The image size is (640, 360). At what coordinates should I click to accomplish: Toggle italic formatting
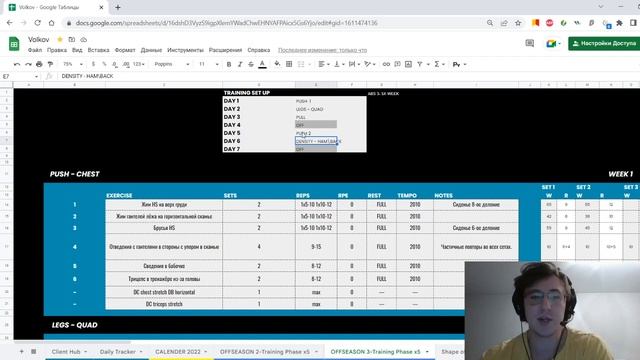240,64
